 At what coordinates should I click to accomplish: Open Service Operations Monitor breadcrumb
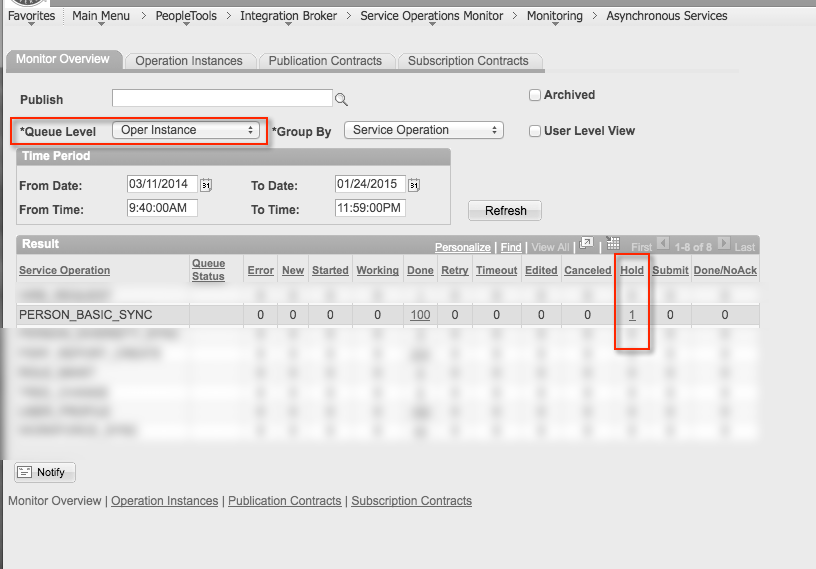(x=431, y=16)
